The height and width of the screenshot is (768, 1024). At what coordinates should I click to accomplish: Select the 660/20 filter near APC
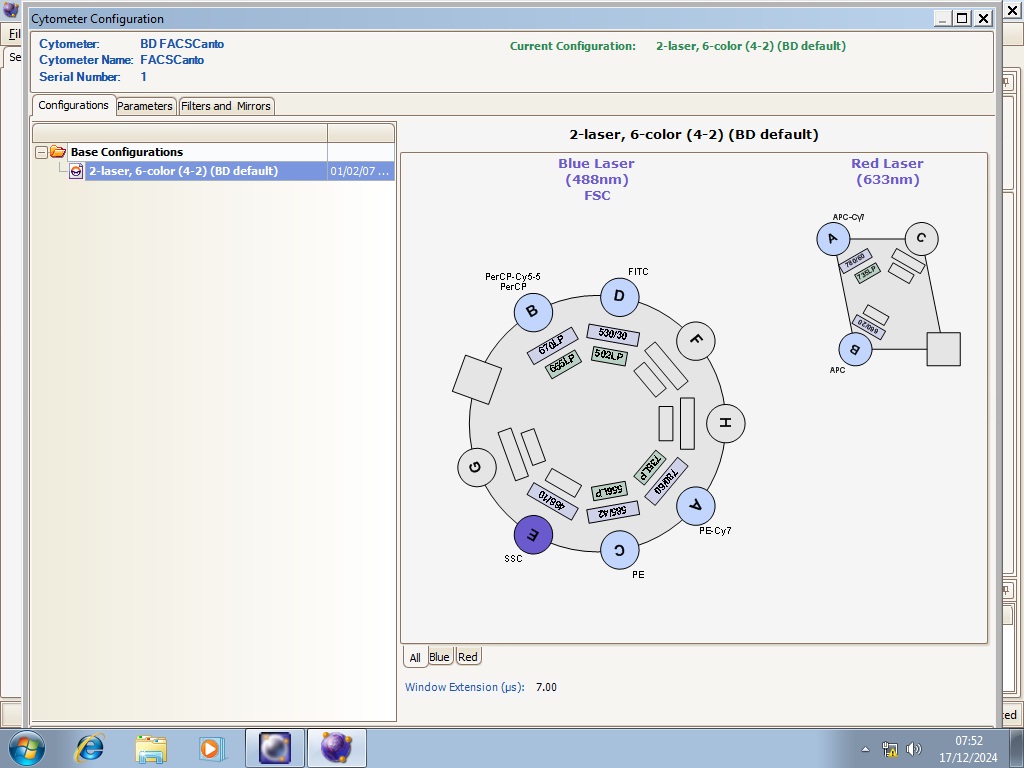[869, 327]
